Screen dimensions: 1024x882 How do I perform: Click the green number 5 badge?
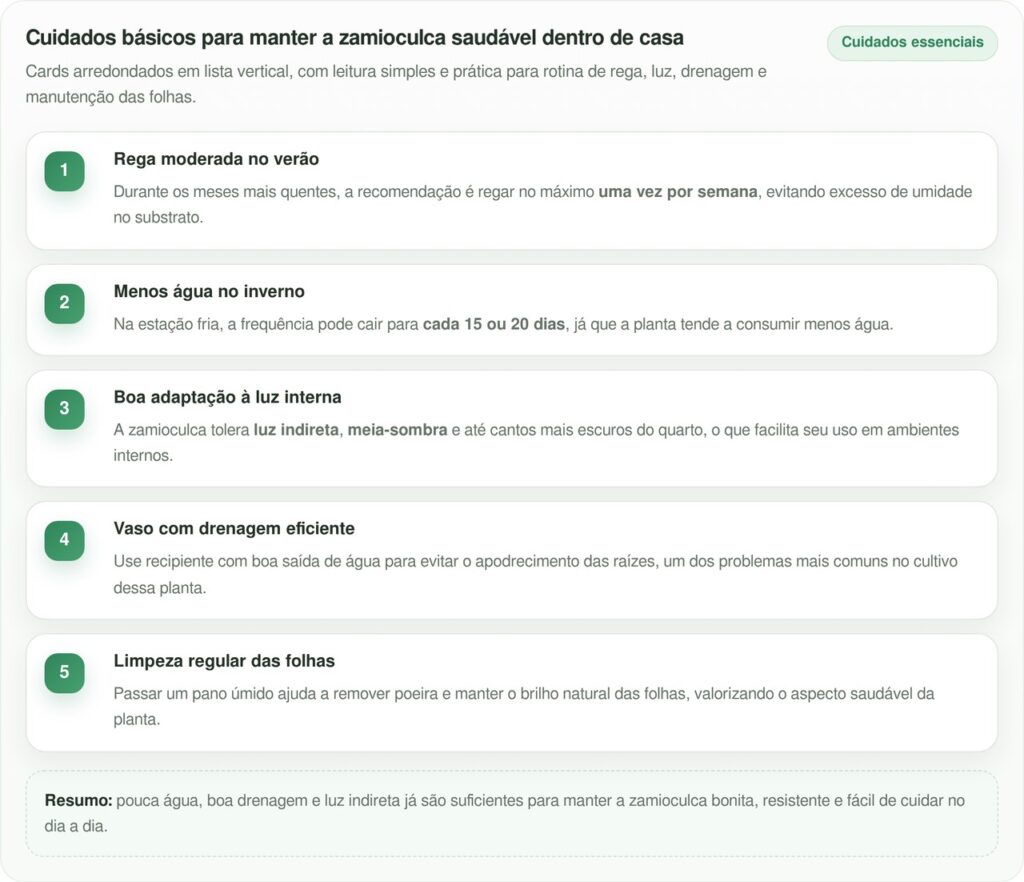pos(64,673)
